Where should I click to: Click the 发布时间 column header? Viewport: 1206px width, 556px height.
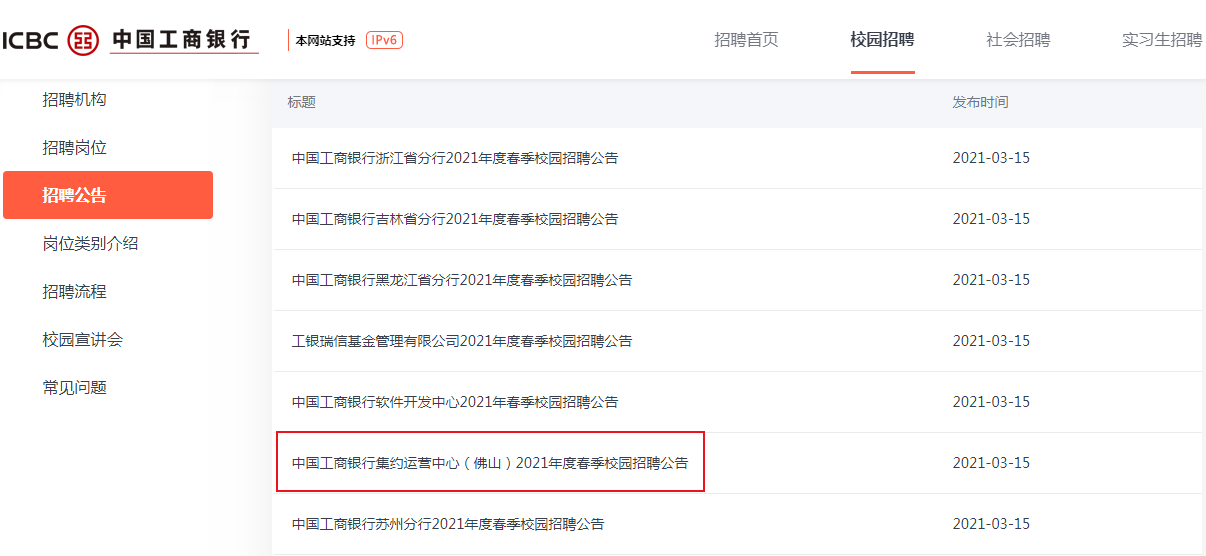[x=980, y=103]
